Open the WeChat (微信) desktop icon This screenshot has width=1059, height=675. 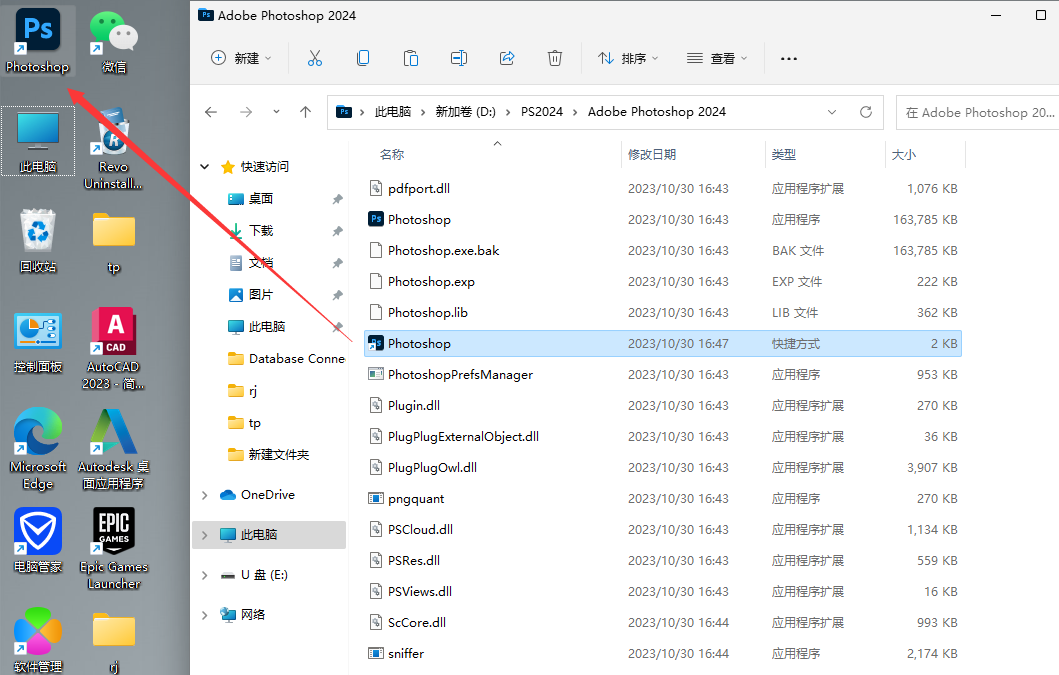tap(113, 41)
